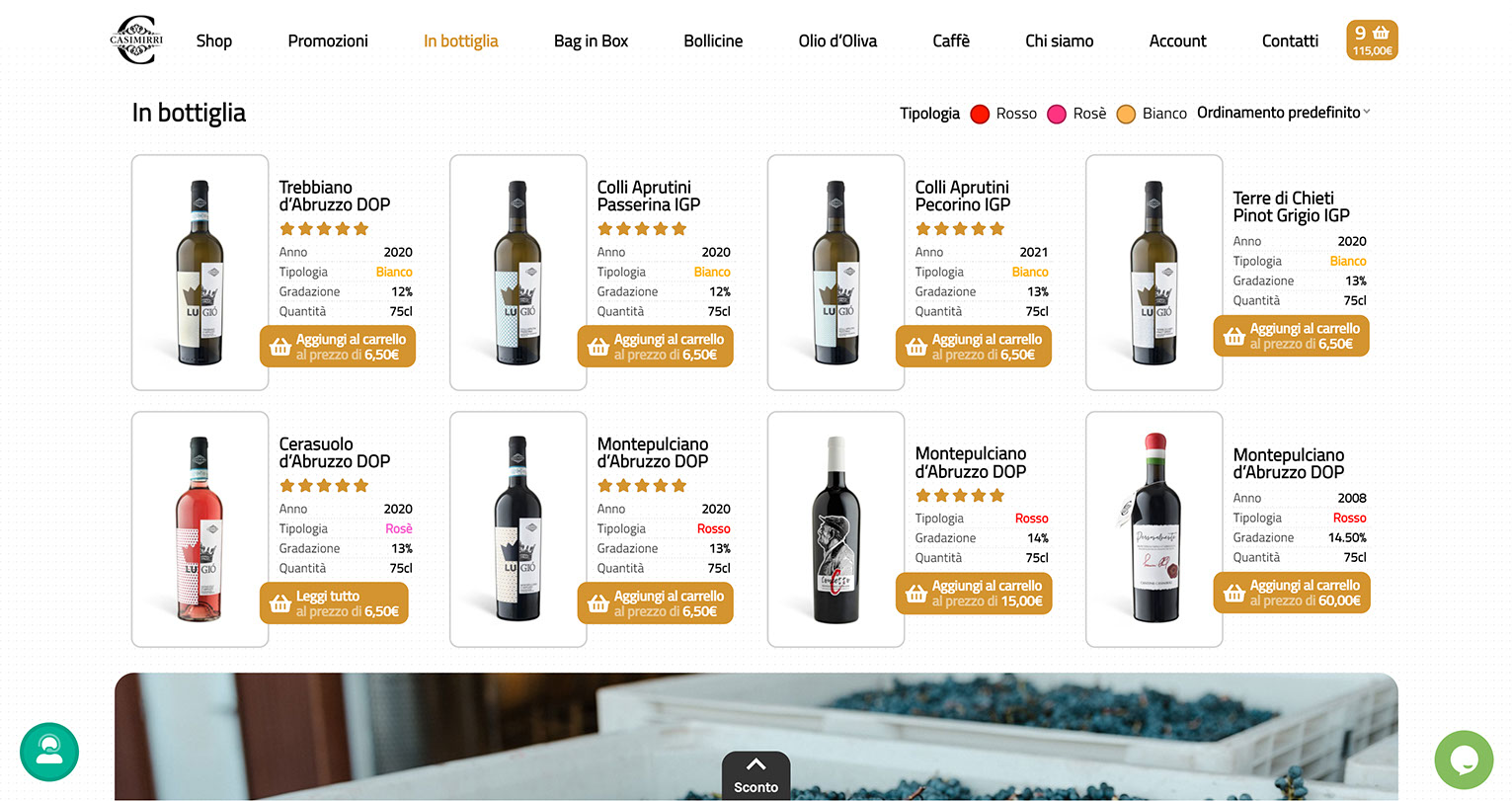Open the green chat bubble widget
The image size is (1512, 801).
[x=1464, y=760]
